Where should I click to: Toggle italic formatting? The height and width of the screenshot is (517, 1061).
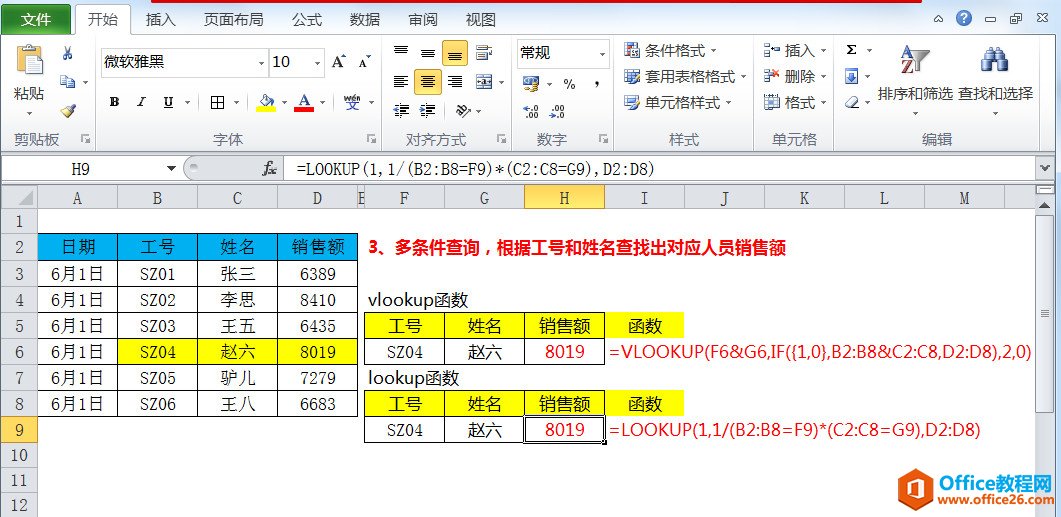tap(141, 102)
